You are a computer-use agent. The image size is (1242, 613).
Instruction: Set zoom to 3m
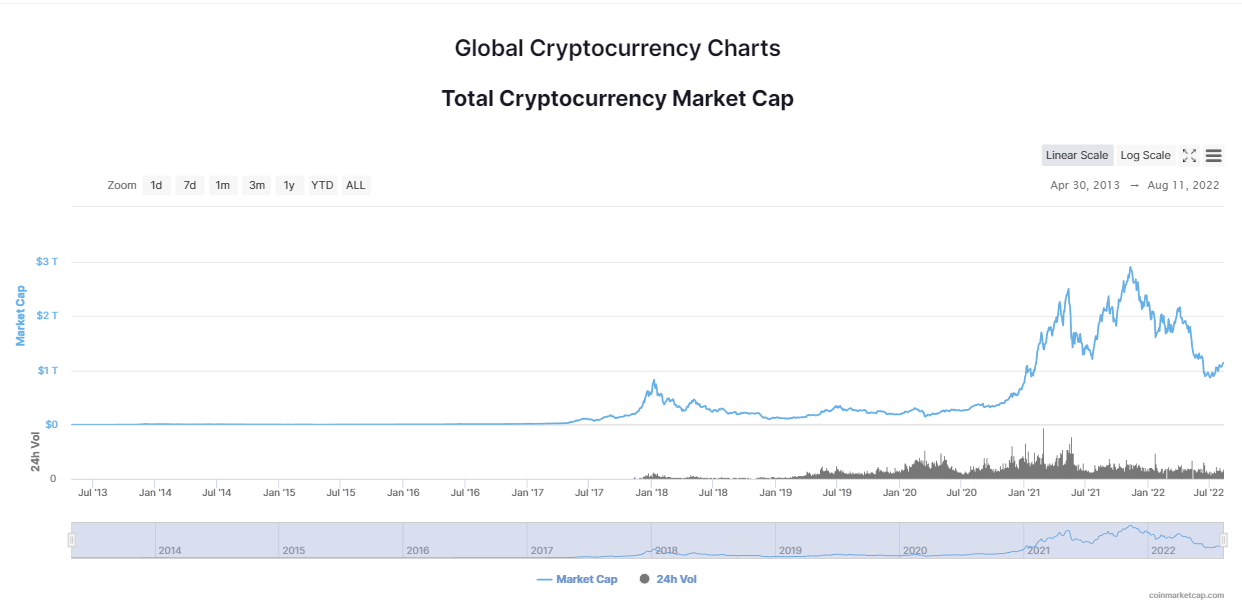pyautogui.click(x=257, y=185)
